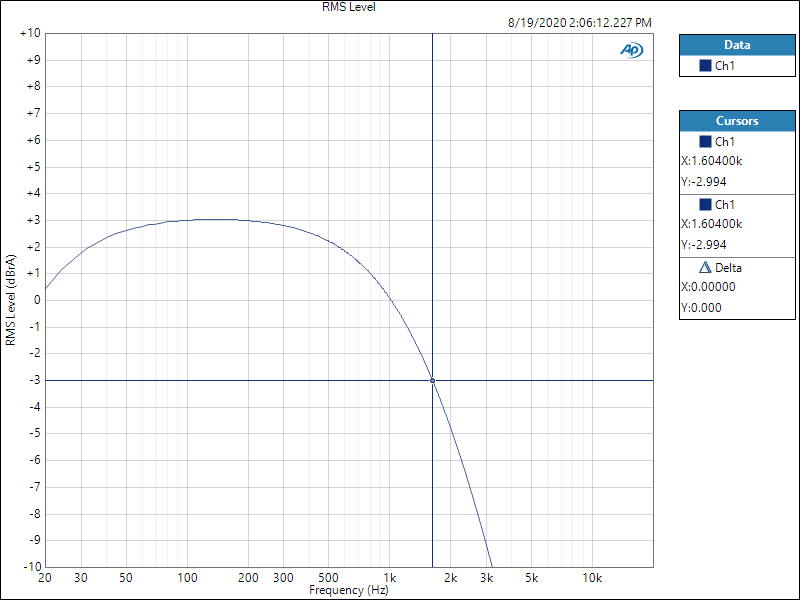Click the Cursors panel header
Screen dimensions: 800x600
737,121
